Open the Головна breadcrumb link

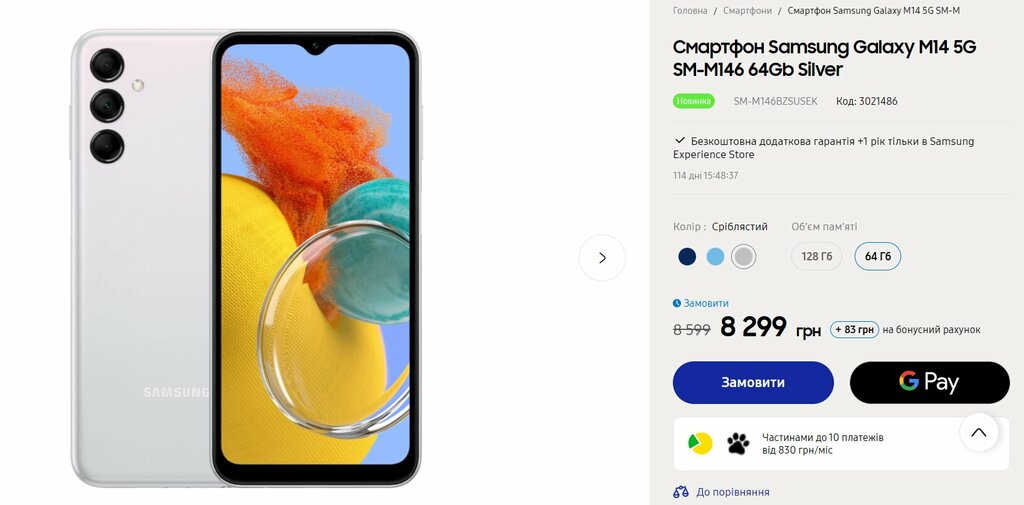click(690, 10)
